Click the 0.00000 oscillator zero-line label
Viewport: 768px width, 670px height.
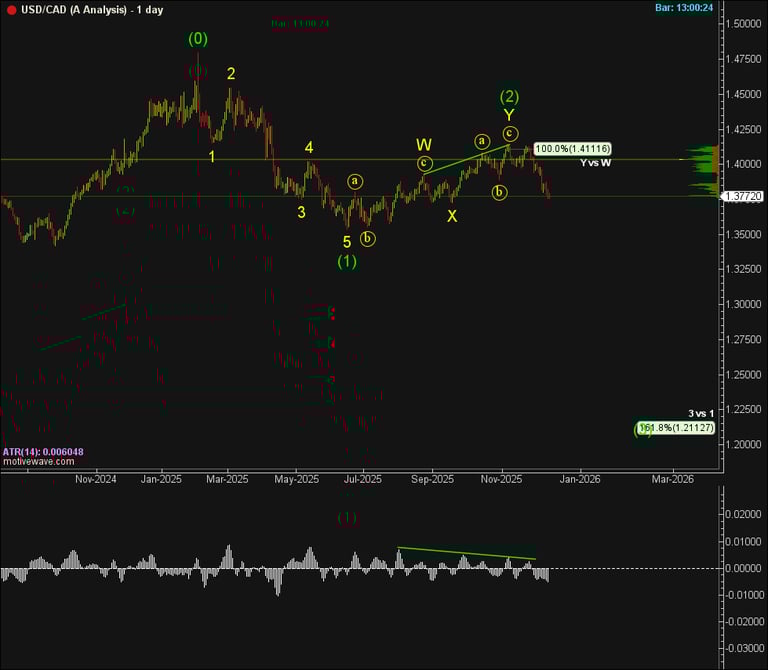744,568
